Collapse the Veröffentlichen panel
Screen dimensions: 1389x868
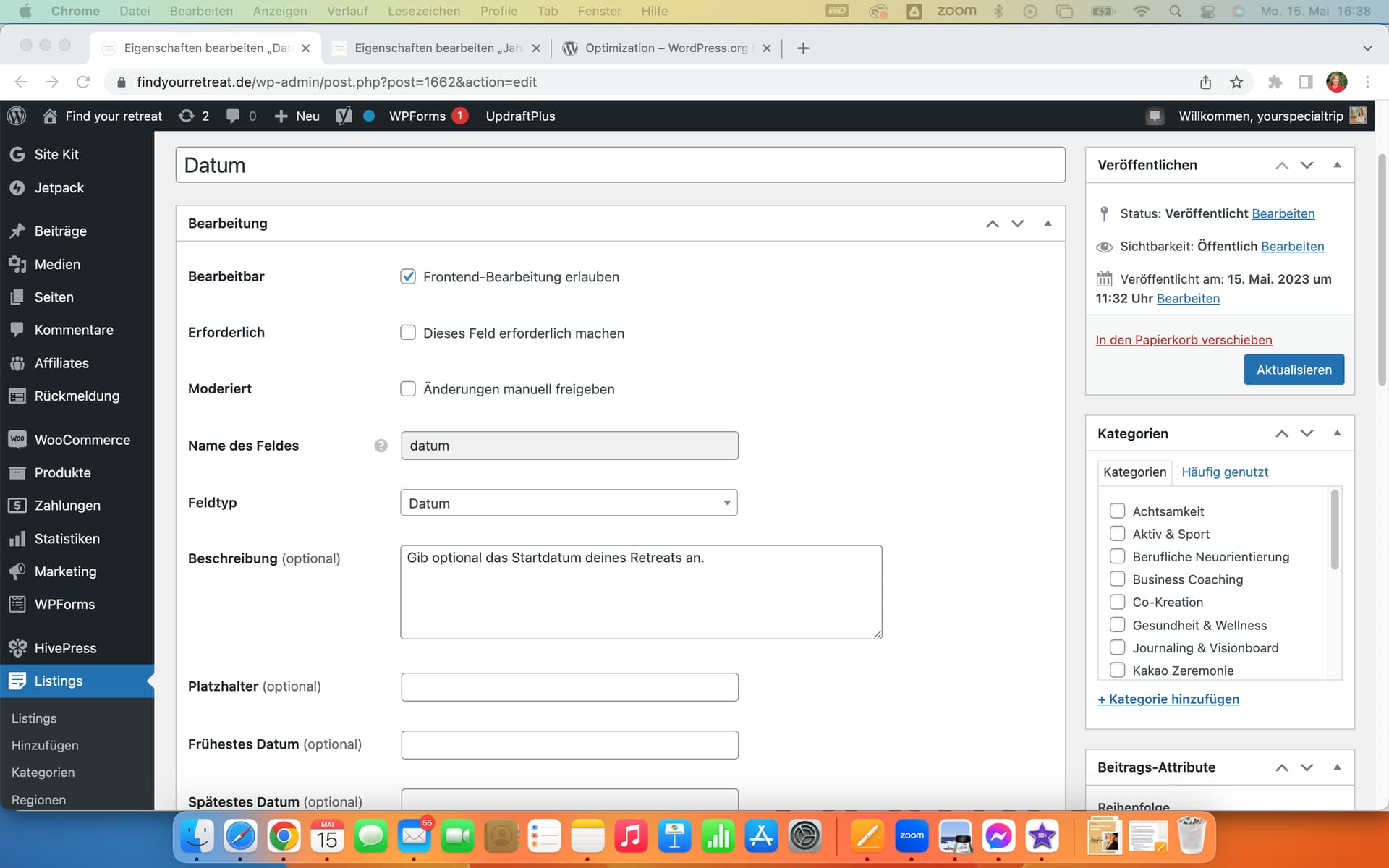(1337, 165)
